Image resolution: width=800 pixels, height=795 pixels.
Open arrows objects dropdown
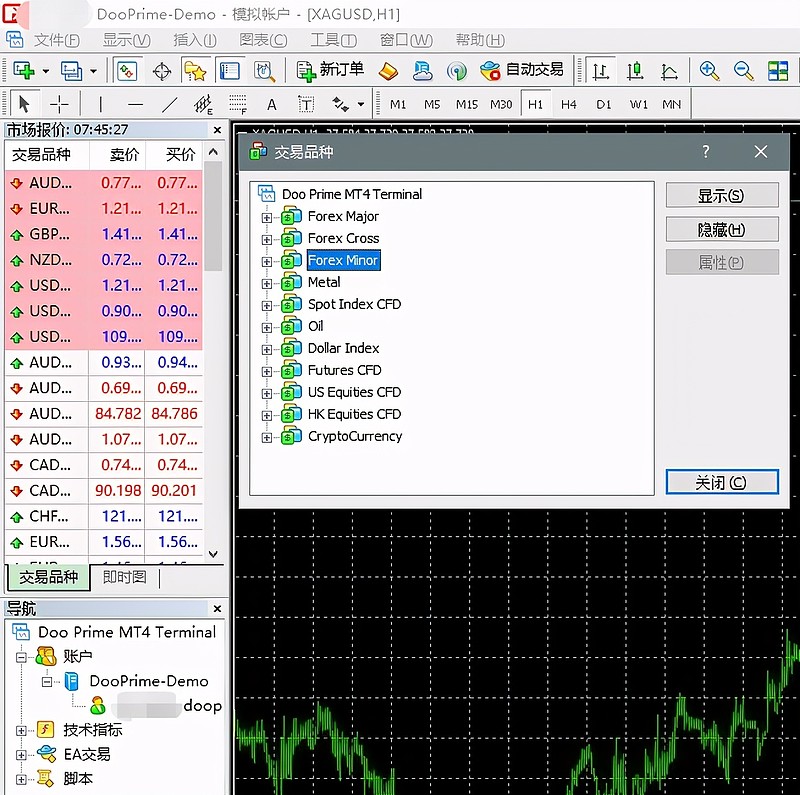[361, 105]
